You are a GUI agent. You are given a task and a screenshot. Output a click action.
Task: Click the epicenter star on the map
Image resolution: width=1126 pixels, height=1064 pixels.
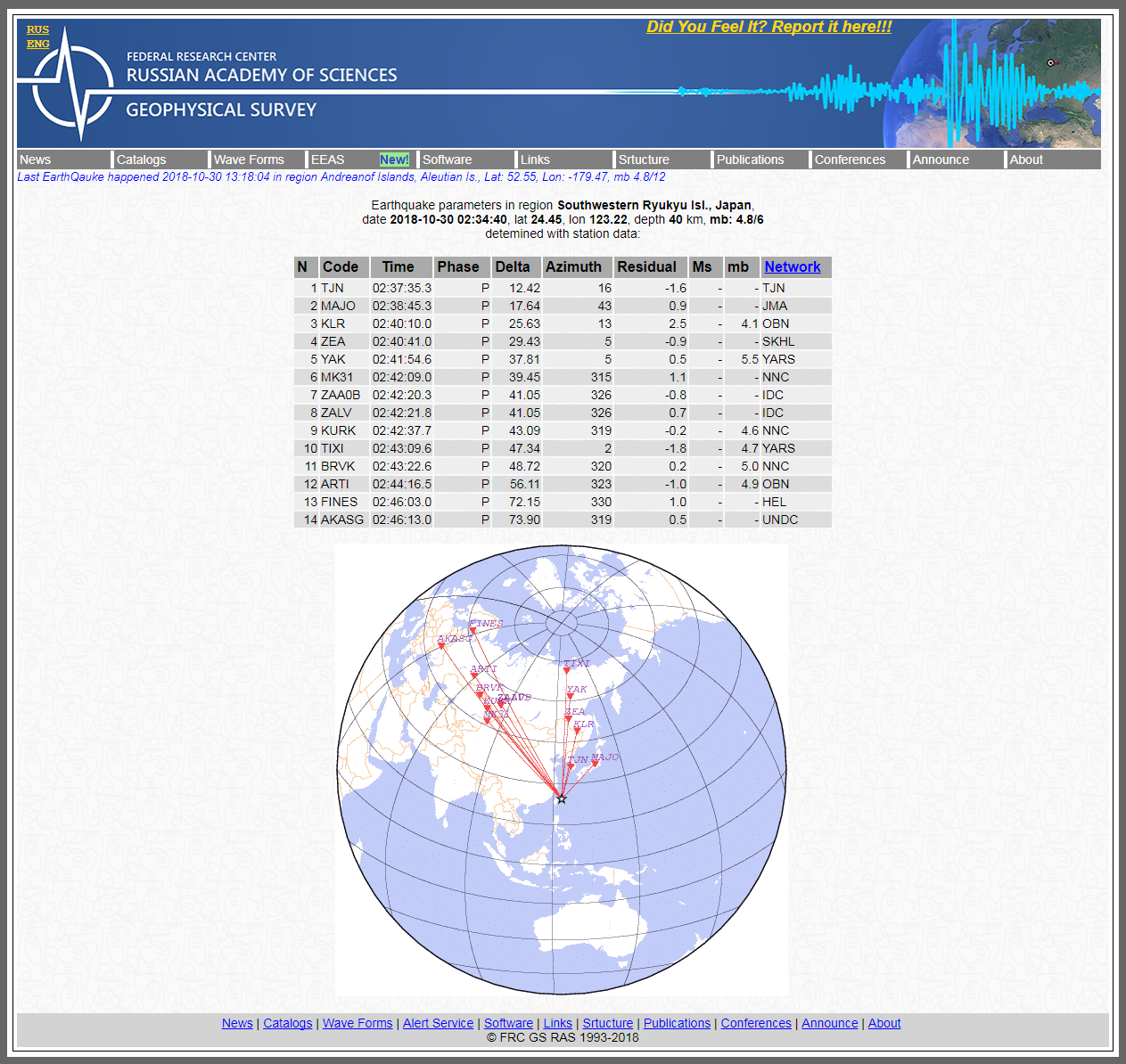(x=561, y=798)
